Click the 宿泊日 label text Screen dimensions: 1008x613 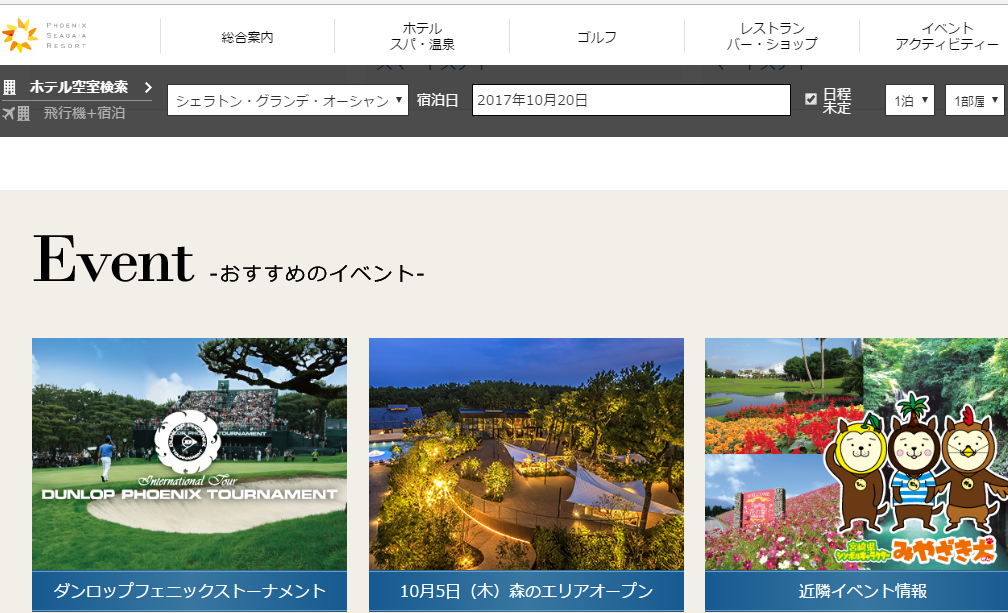click(x=437, y=100)
